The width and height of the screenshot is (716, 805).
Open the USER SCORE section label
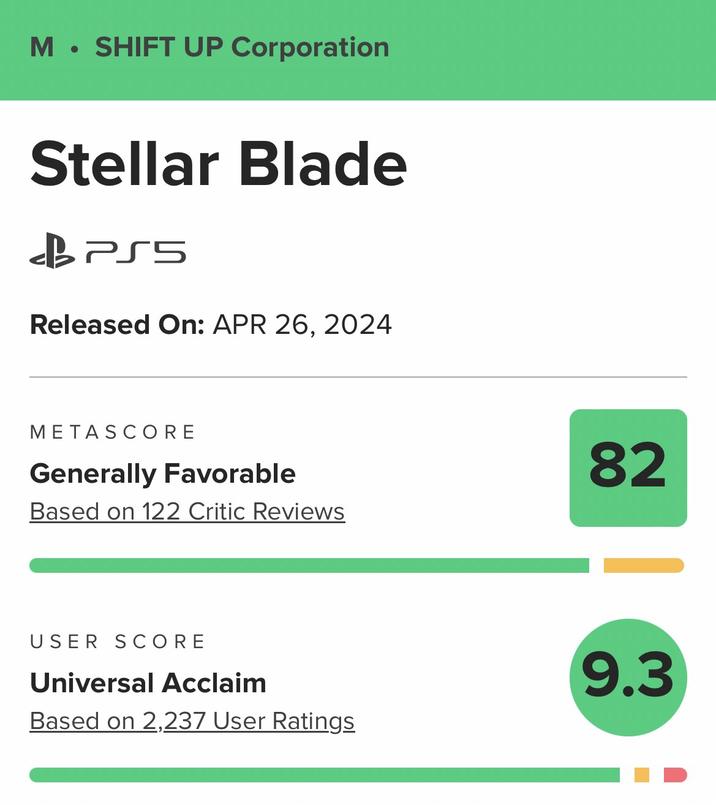pyautogui.click(x=118, y=640)
